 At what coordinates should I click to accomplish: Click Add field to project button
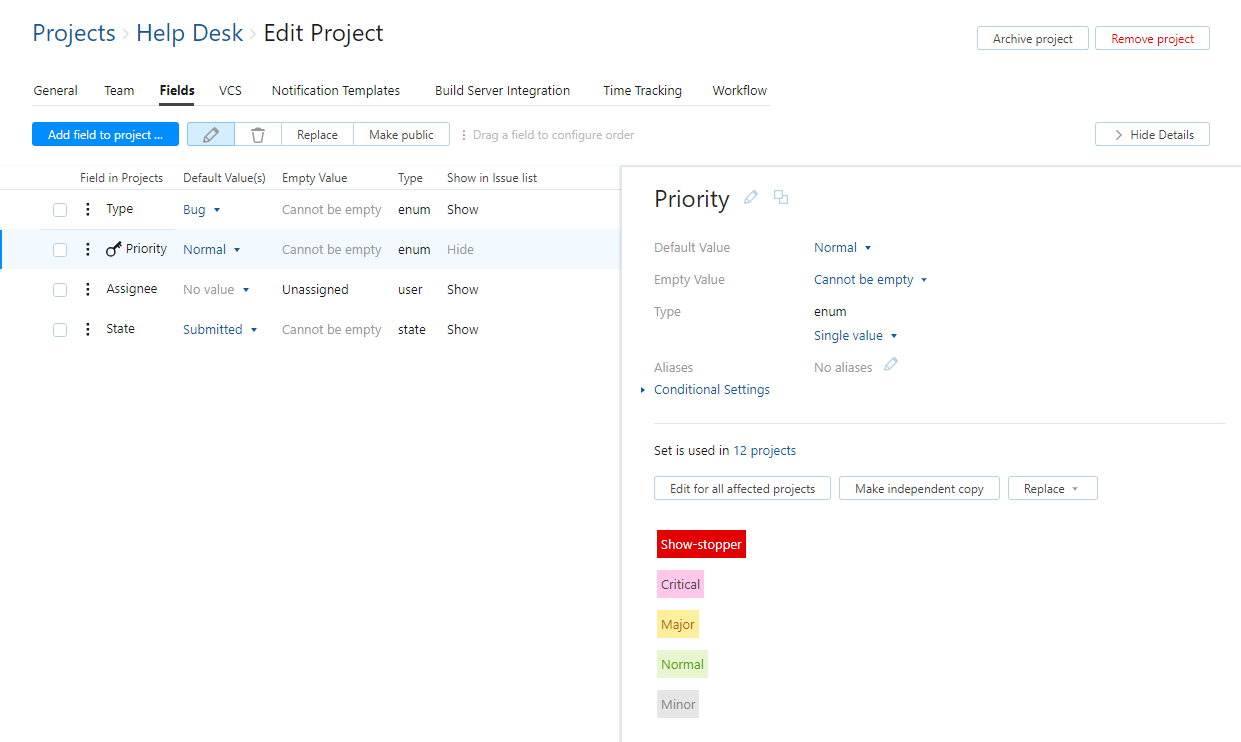click(x=105, y=135)
